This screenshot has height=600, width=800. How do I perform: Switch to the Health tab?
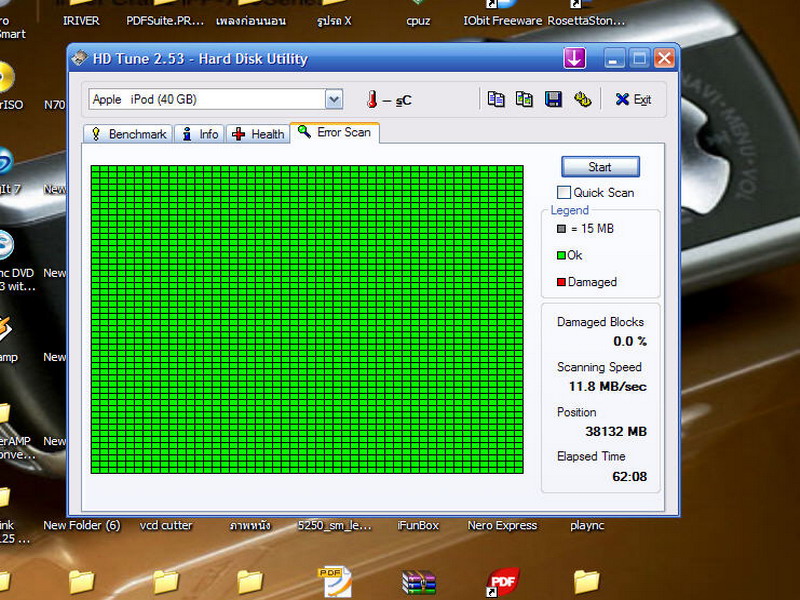coord(258,134)
